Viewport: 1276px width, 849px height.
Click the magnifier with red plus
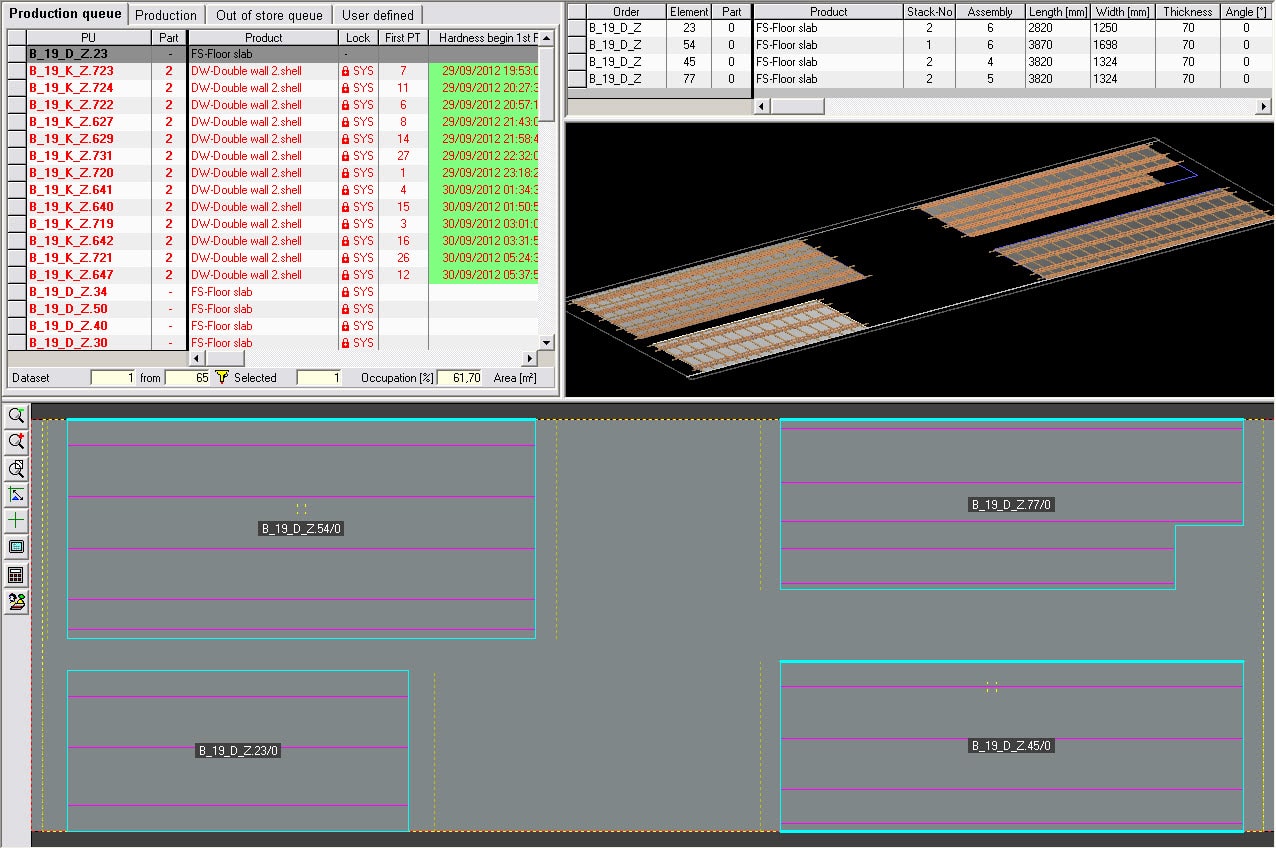click(x=16, y=442)
